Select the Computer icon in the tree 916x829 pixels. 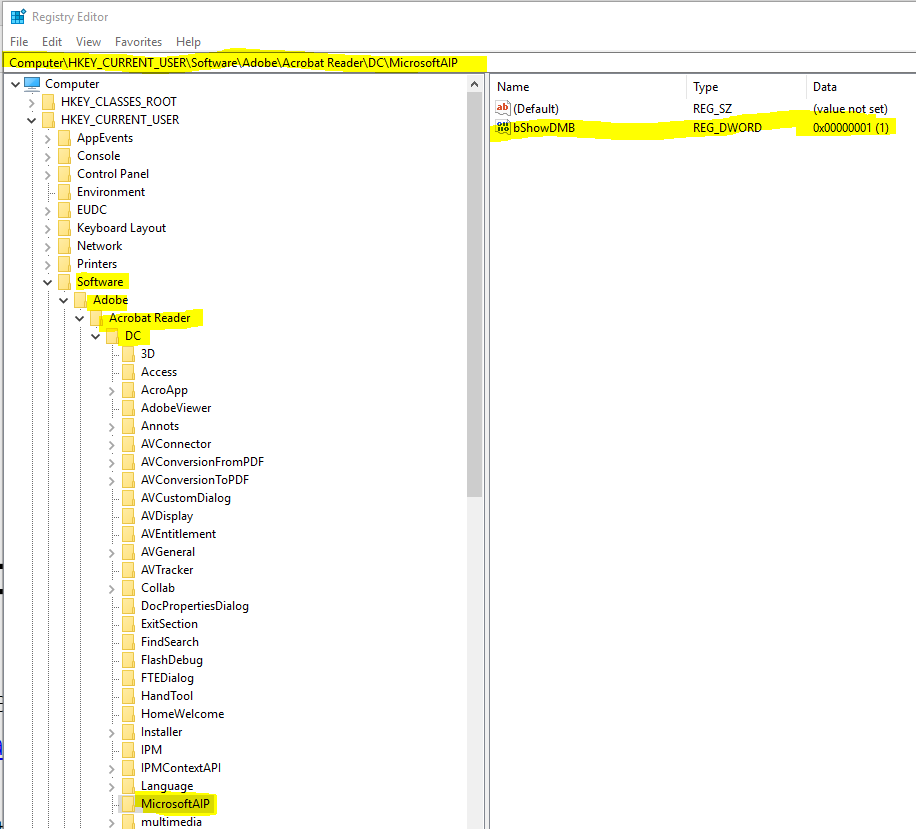point(32,84)
